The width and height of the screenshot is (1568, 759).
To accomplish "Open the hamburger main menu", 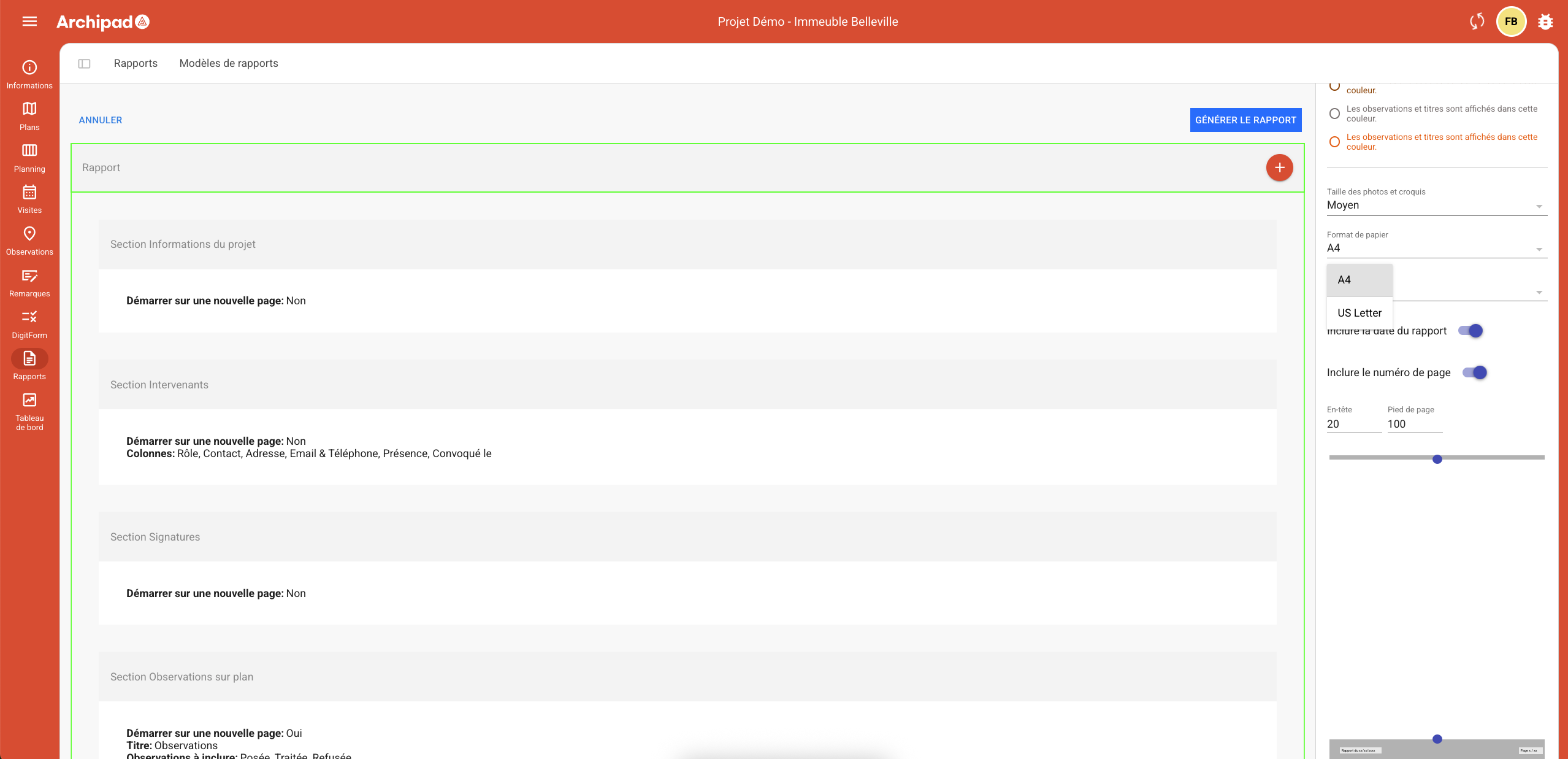I will pyautogui.click(x=29, y=21).
